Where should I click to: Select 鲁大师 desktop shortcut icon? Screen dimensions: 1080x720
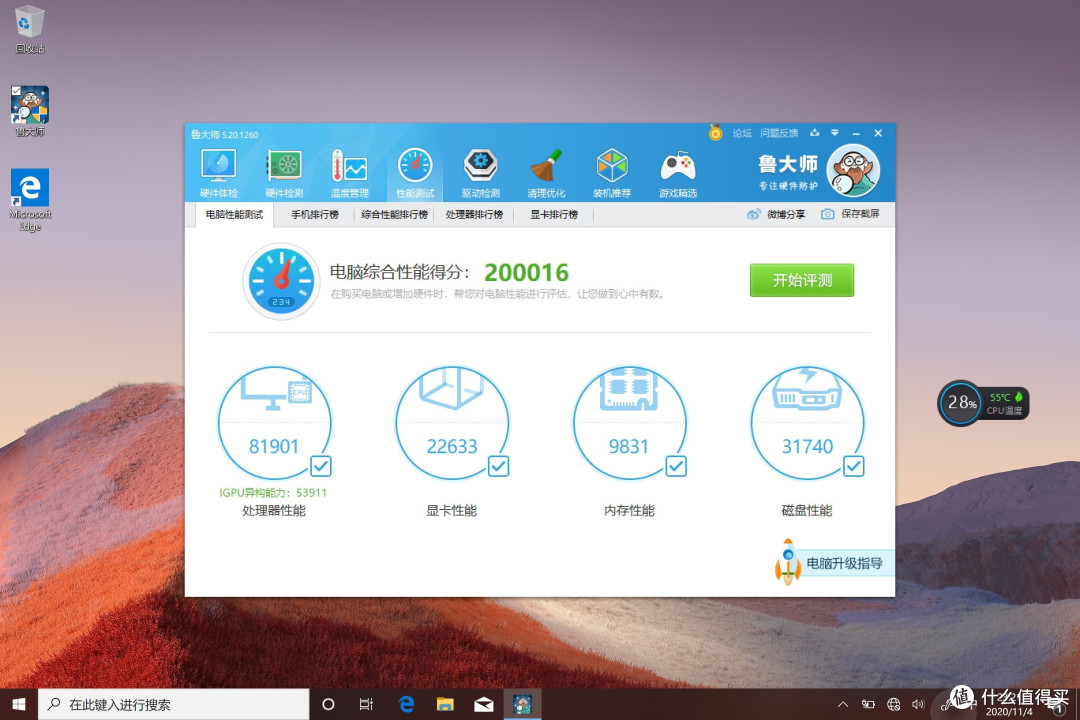30,111
